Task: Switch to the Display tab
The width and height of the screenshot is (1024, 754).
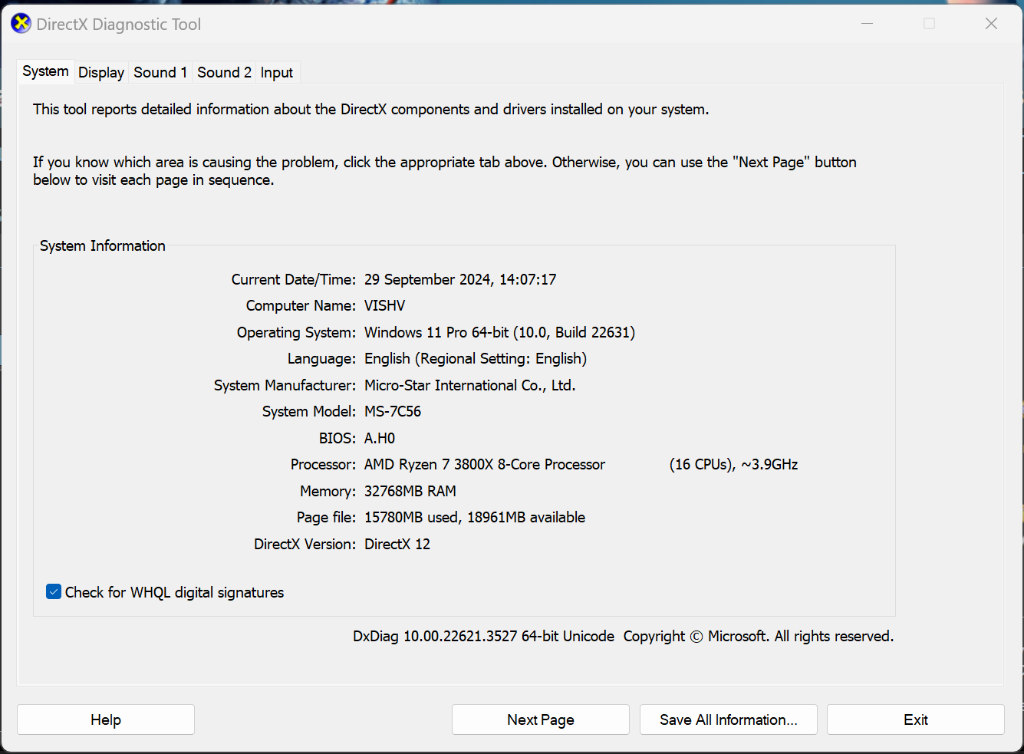Action: (101, 72)
